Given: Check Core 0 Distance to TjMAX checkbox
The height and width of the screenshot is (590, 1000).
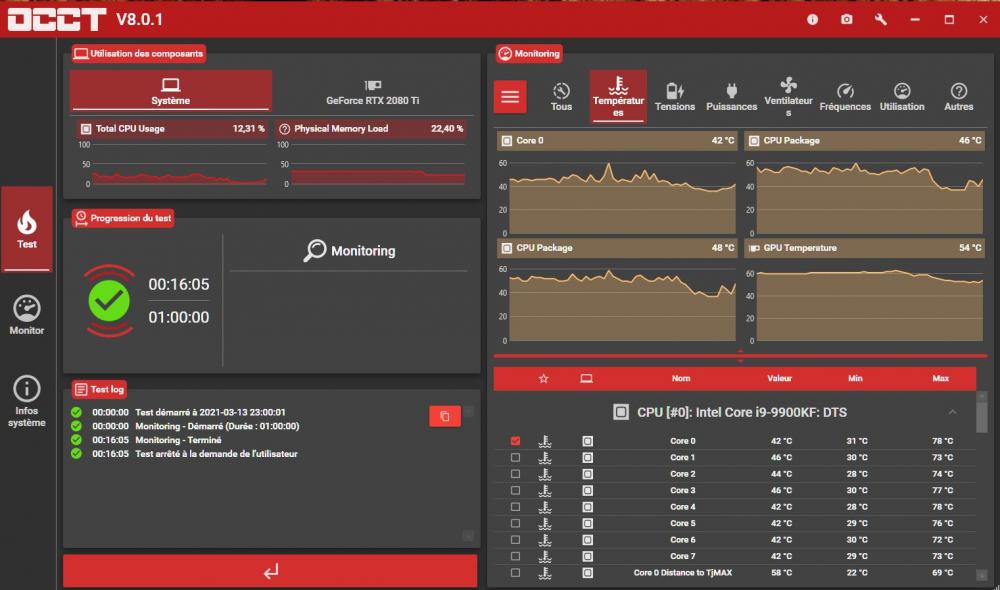Looking at the screenshot, I should pyautogui.click(x=515, y=573).
